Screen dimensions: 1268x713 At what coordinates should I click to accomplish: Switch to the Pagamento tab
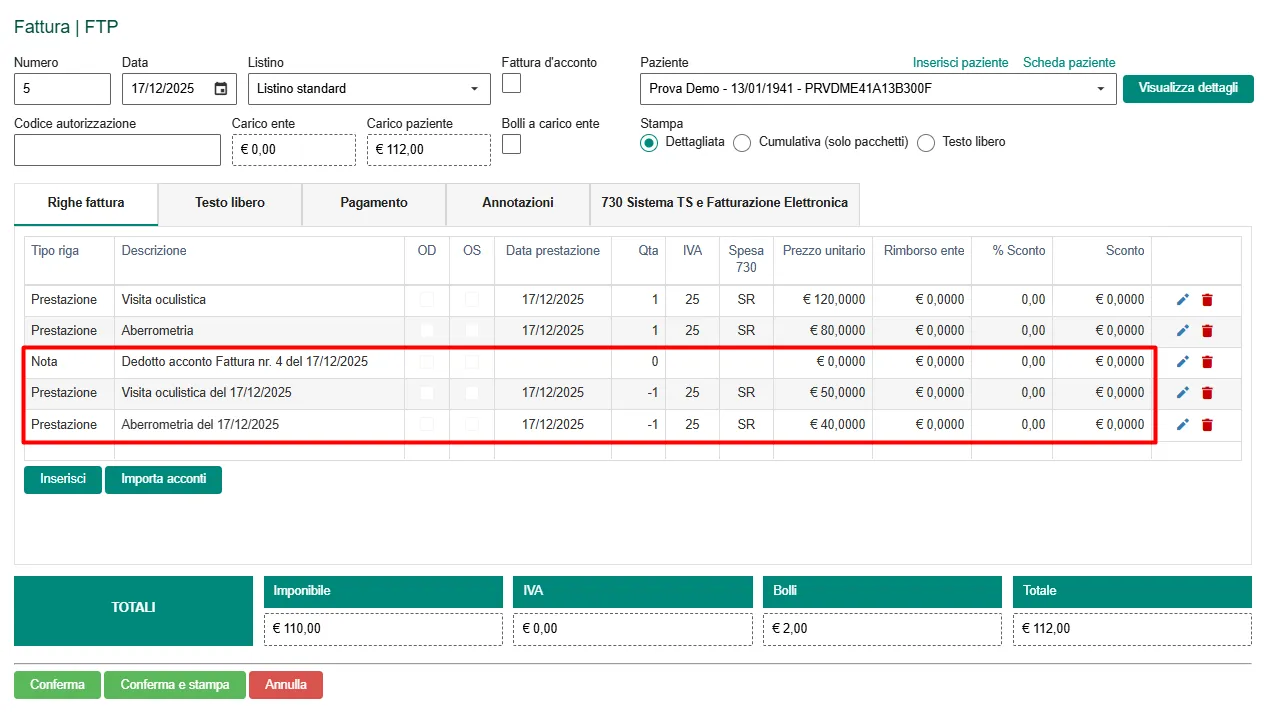374,203
